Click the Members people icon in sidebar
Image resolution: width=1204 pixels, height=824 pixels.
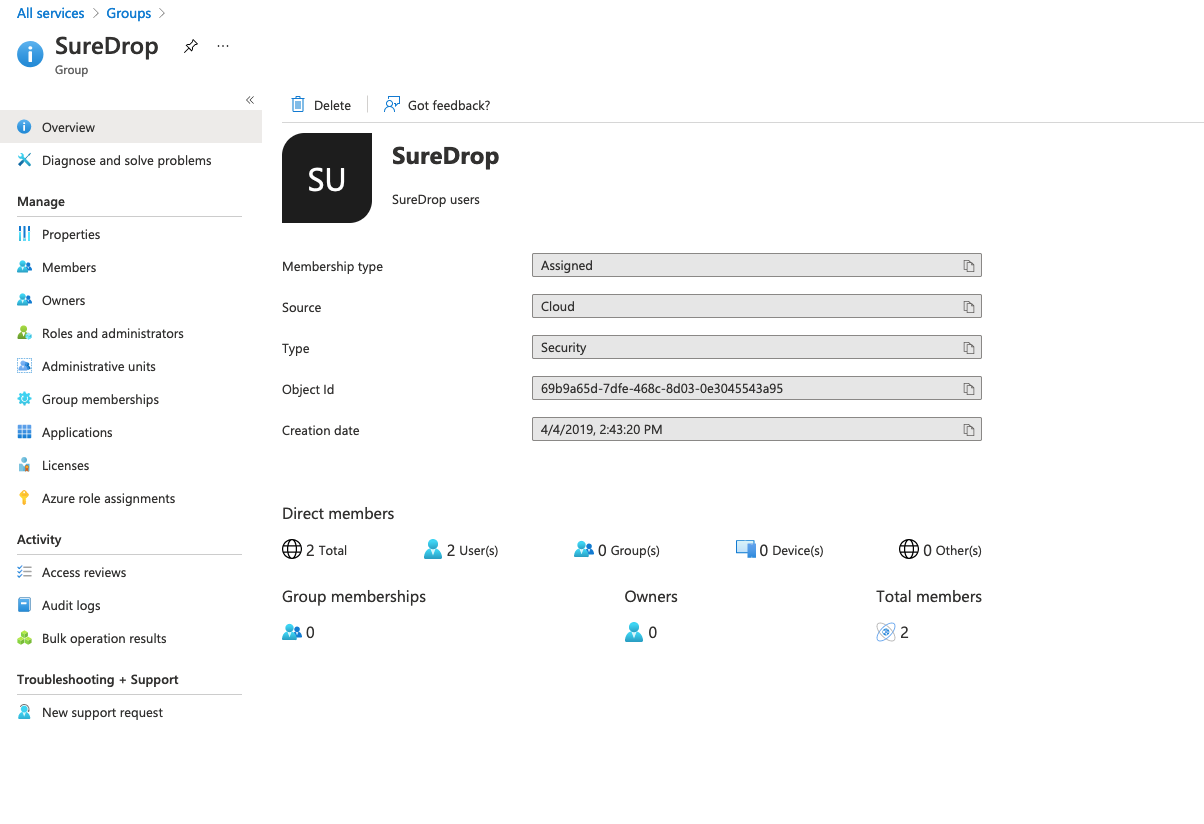(25, 267)
